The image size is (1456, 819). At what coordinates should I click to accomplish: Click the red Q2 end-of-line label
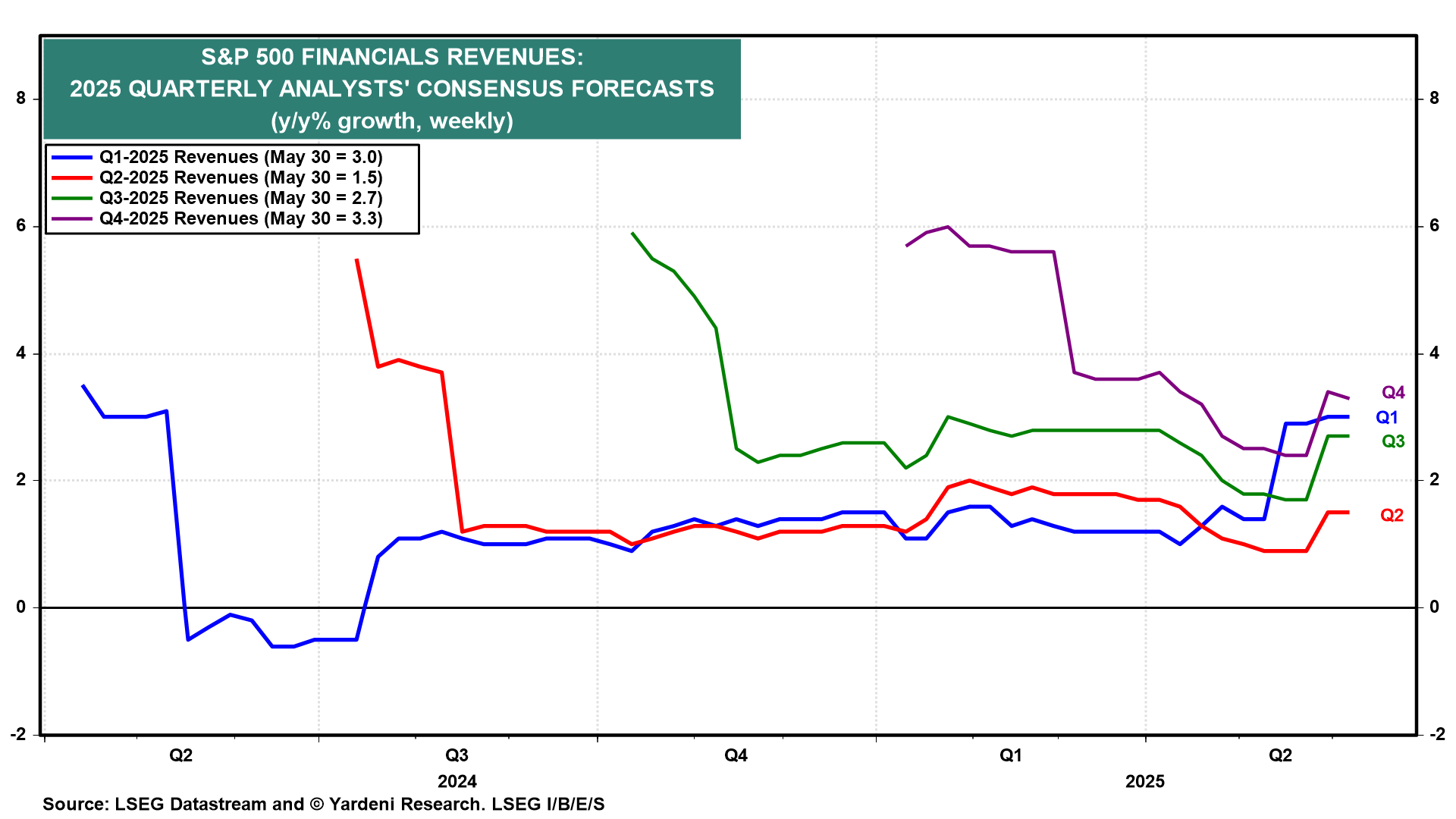(x=1392, y=516)
